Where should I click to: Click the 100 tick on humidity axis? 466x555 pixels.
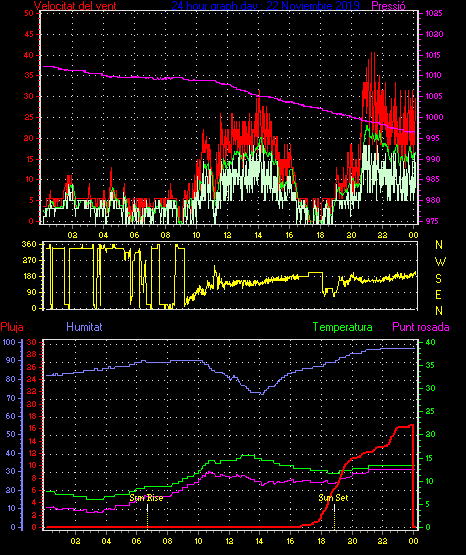point(9,342)
